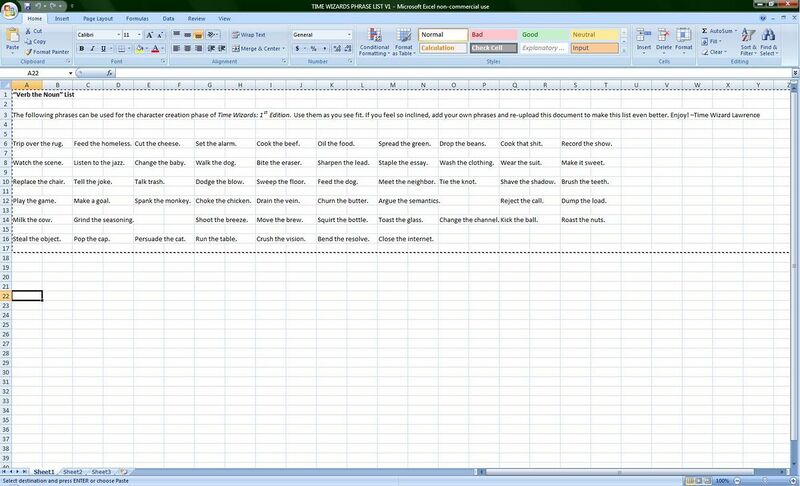This screenshot has width=800, height=486.
Task: Apply the Neutral cell style
Action: point(594,35)
